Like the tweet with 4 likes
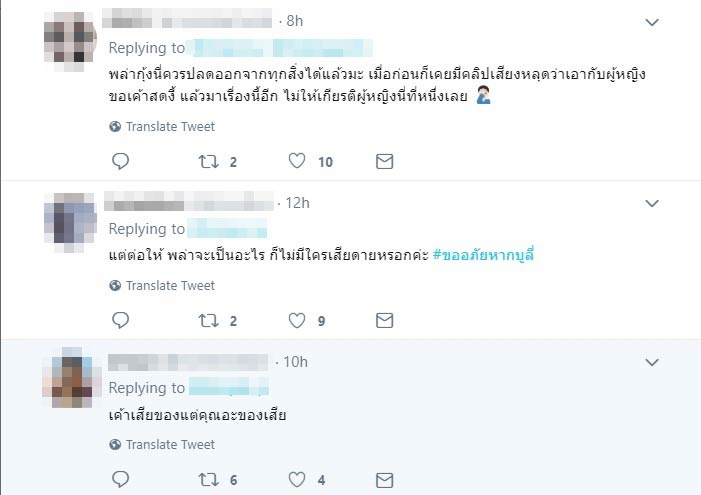Image resolution: width=701 pixels, height=495 pixels. [297, 479]
